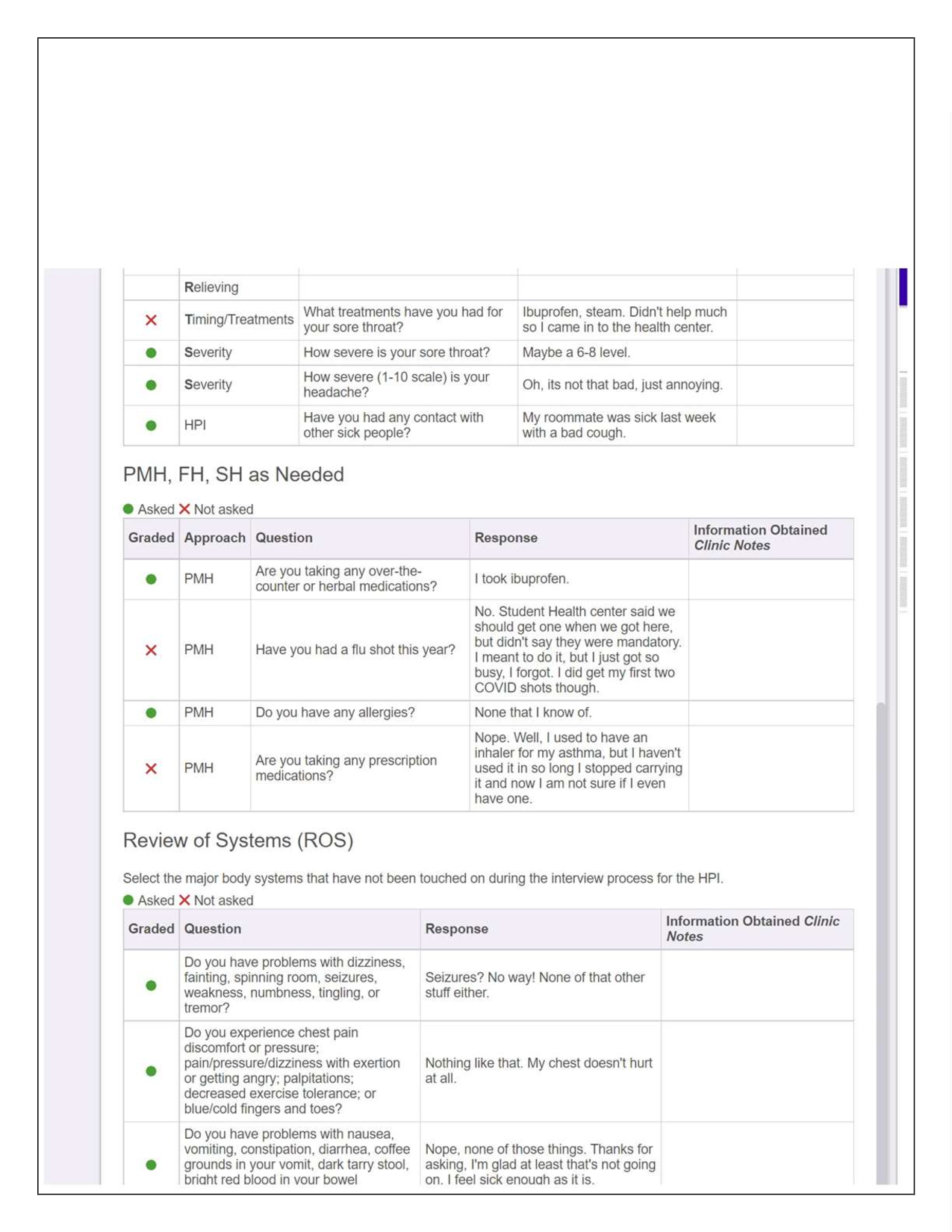The height and width of the screenshot is (1232, 952).
Task: Click the purple marker at the top right
Action: click(x=903, y=287)
